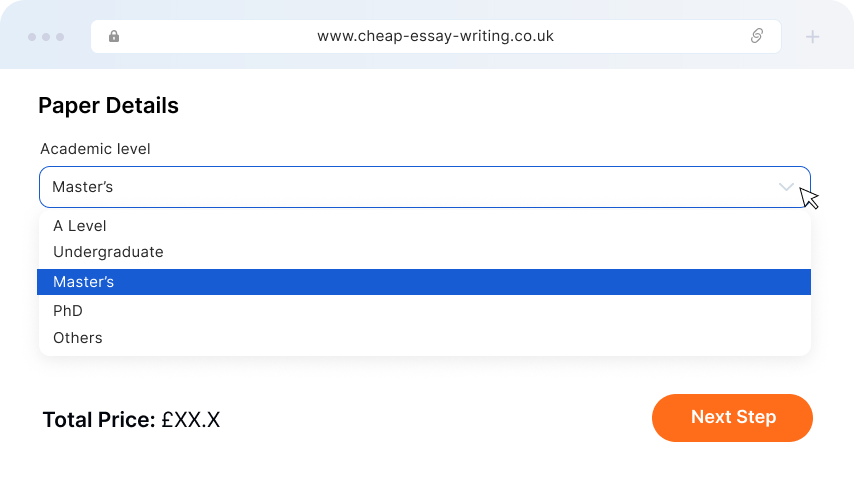Click the chain link icon in address bar
The image size is (854, 479).
coord(757,37)
